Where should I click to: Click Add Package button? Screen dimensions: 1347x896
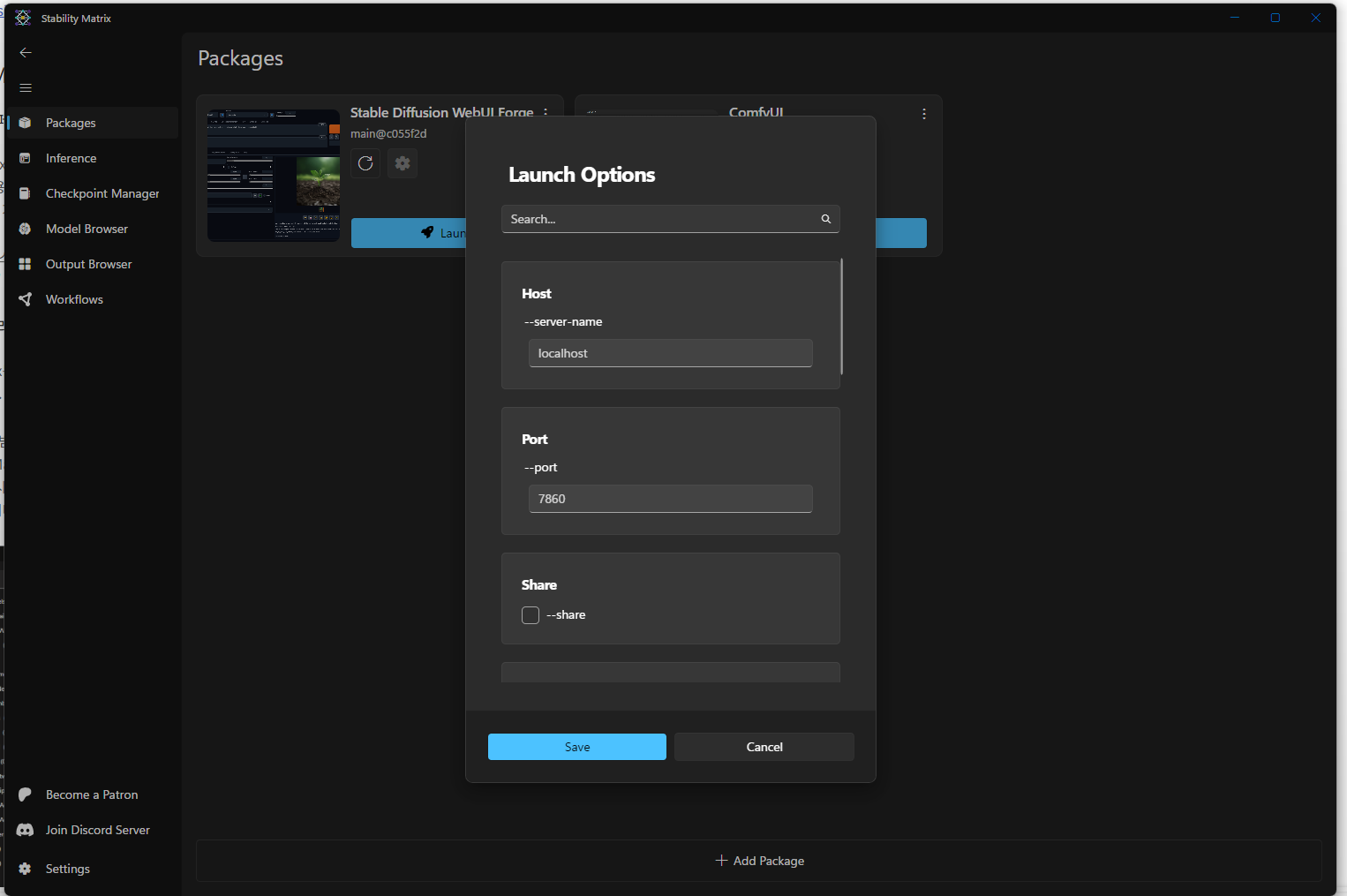759,861
